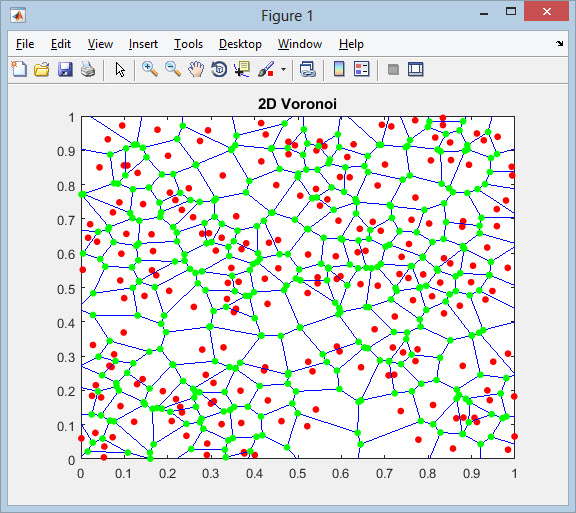The image size is (576, 513).
Task: Open the Desktop menu
Action: point(240,44)
